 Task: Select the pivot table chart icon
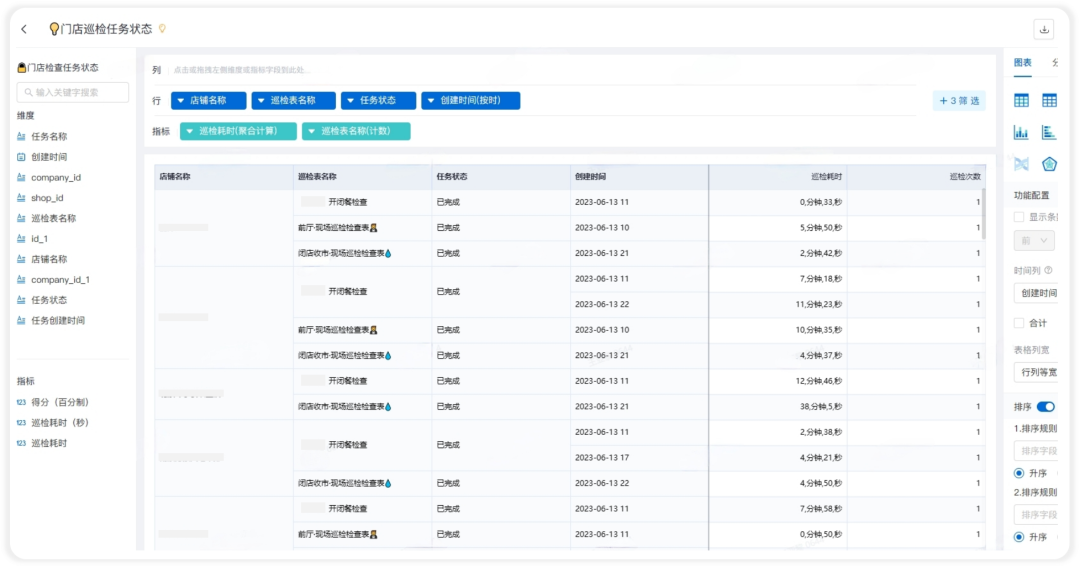(1049, 101)
